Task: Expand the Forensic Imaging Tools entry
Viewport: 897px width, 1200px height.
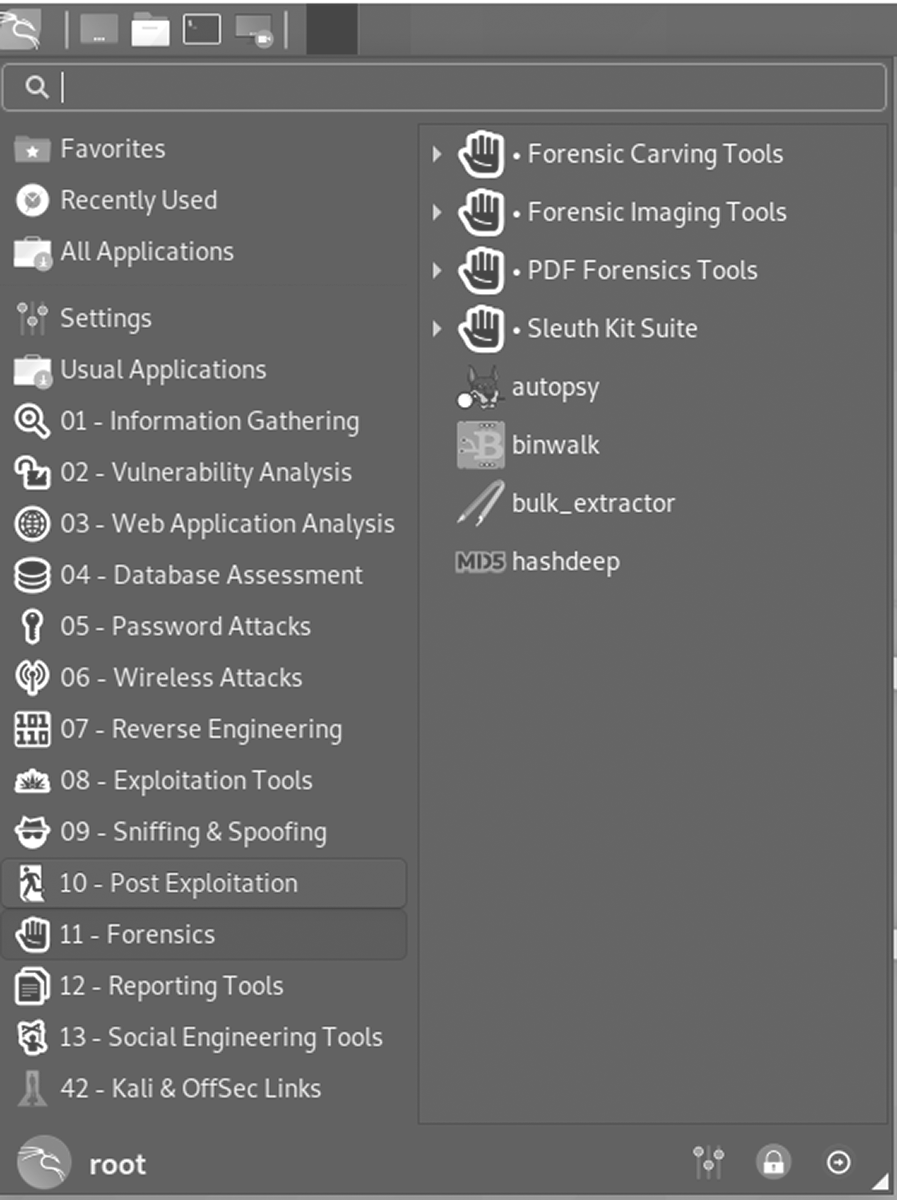Action: (x=437, y=212)
